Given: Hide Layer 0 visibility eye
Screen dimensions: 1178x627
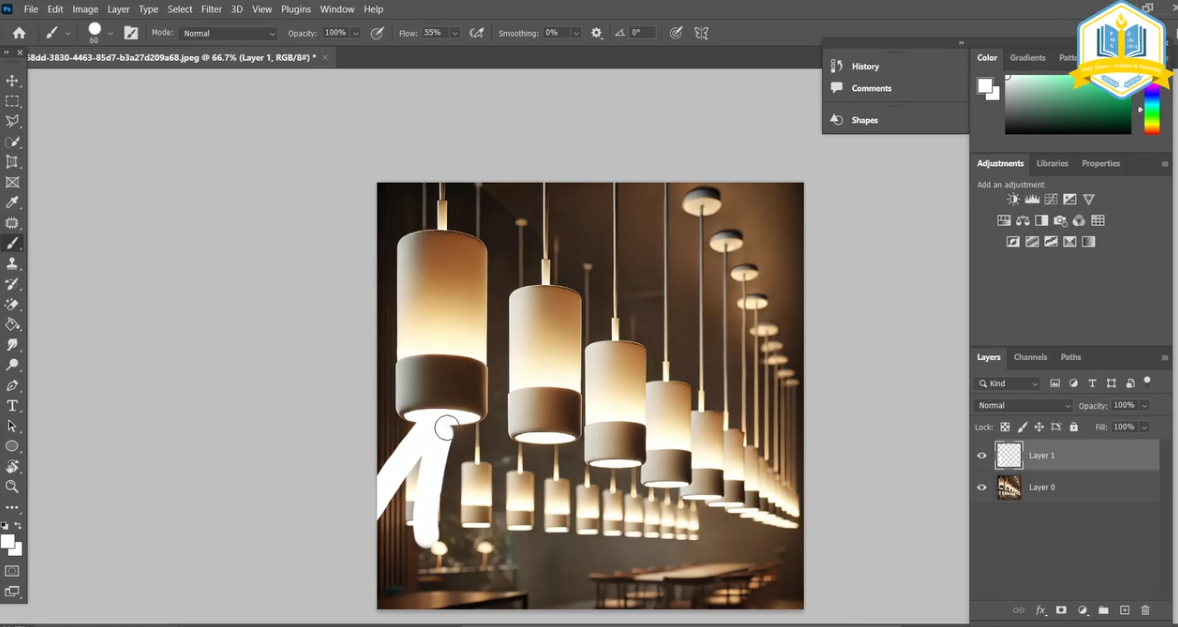Looking at the screenshot, I should [x=981, y=488].
